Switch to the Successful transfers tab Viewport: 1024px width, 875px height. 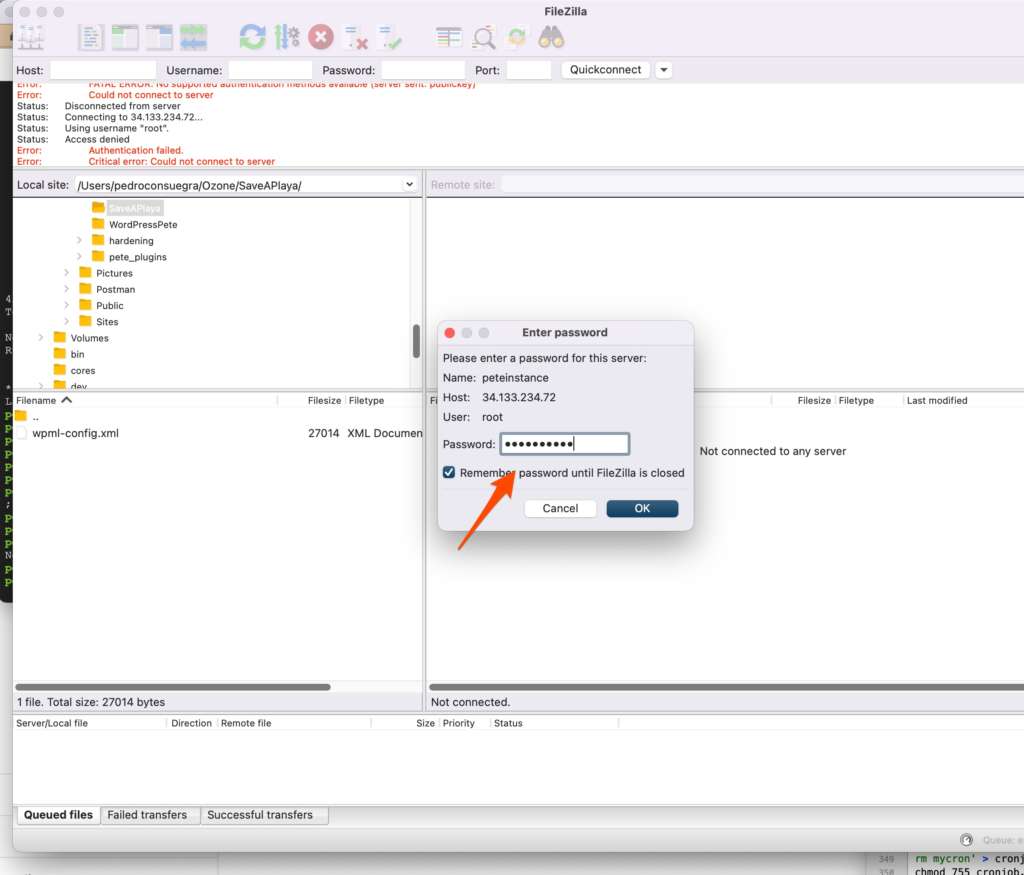(260, 815)
